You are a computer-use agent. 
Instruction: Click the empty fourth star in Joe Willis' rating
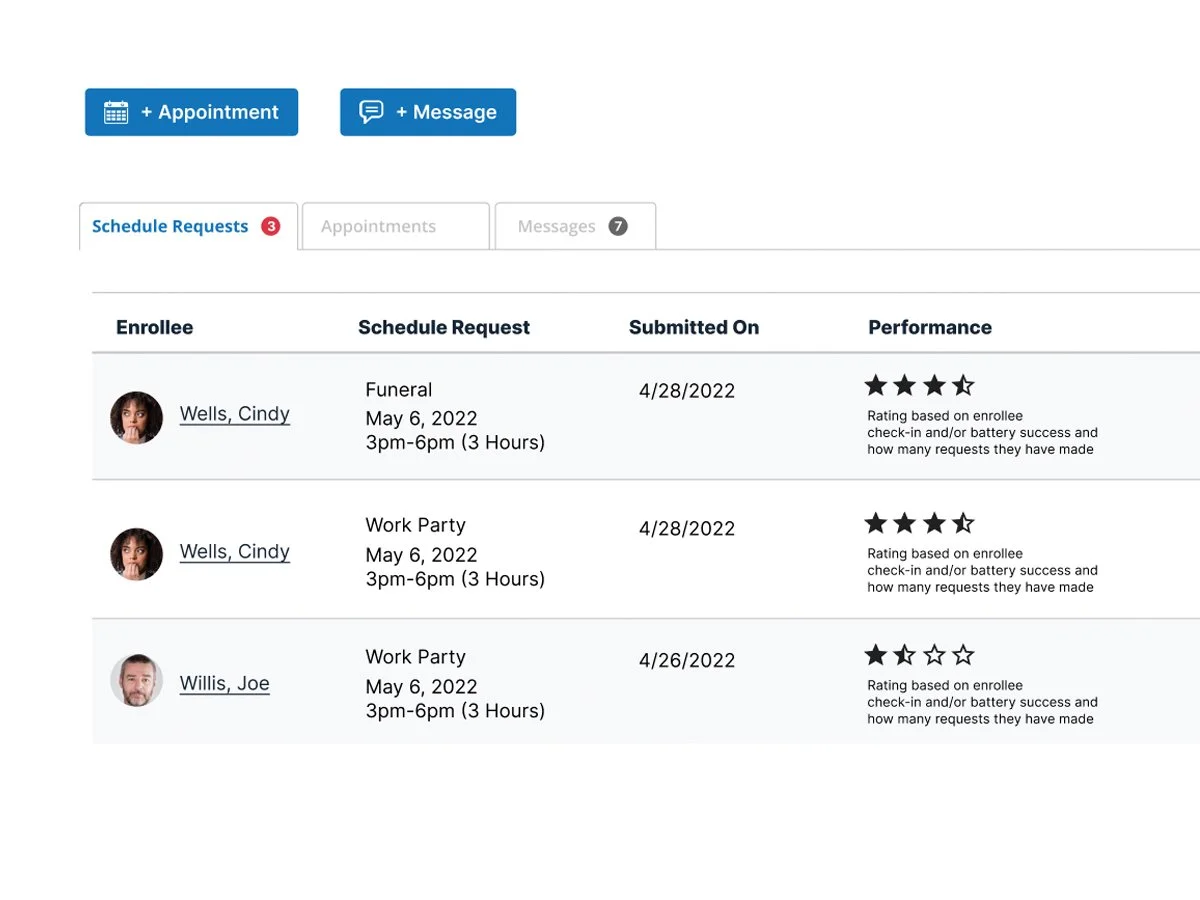[x=963, y=655]
